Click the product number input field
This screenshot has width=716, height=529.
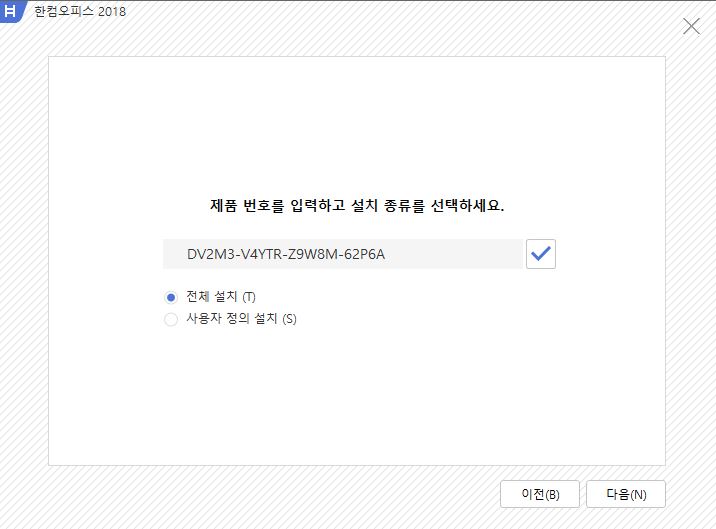(343, 254)
